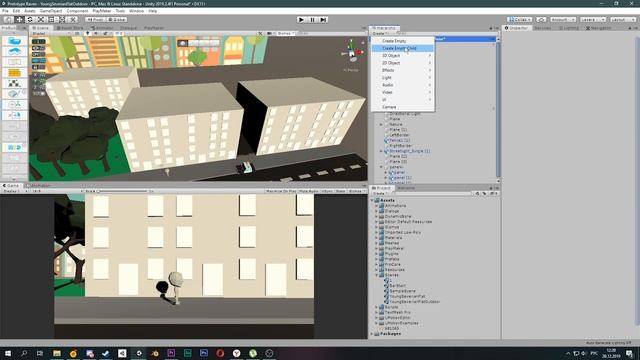Click the Play button
Image resolution: width=640 pixels, height=360 pixels.
(x=301, y=20)
